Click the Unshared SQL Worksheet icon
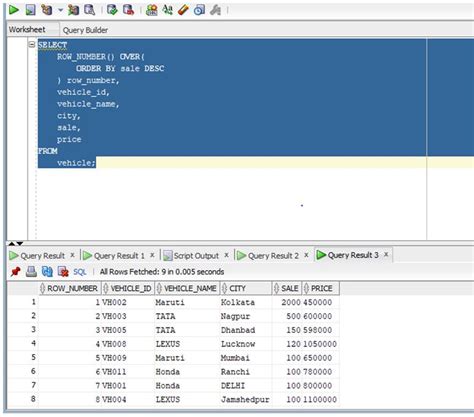The image size is (474, 417). click(x=152, y=10)
